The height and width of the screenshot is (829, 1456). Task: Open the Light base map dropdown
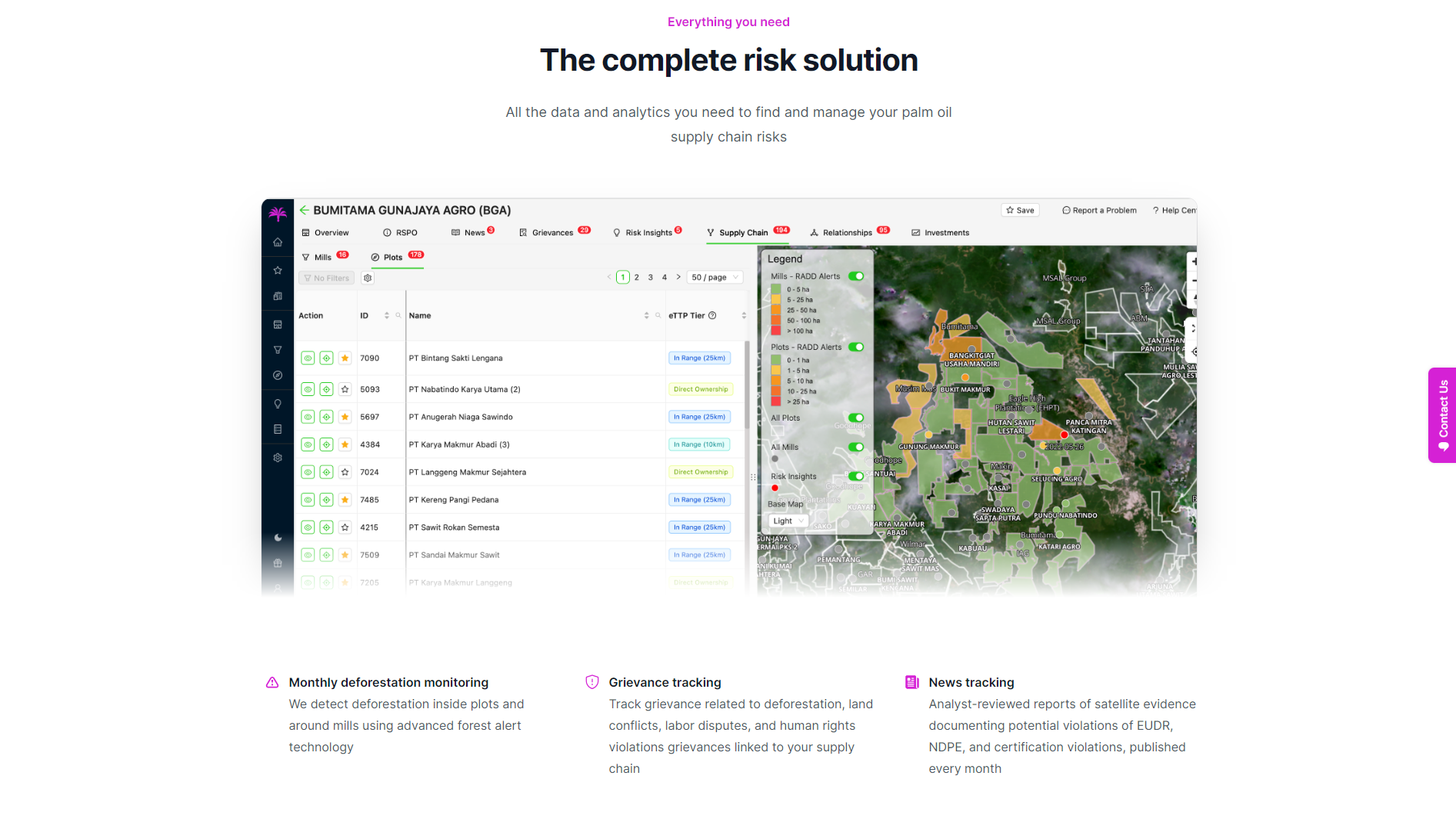point(788,521)
